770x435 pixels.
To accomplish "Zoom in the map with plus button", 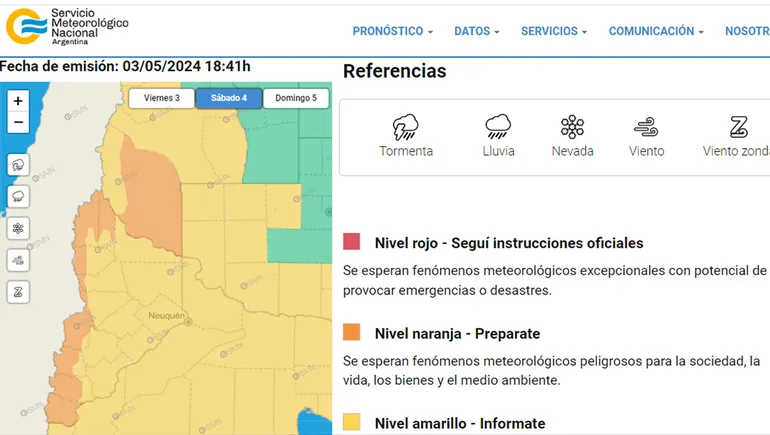I will coord(18,101).
